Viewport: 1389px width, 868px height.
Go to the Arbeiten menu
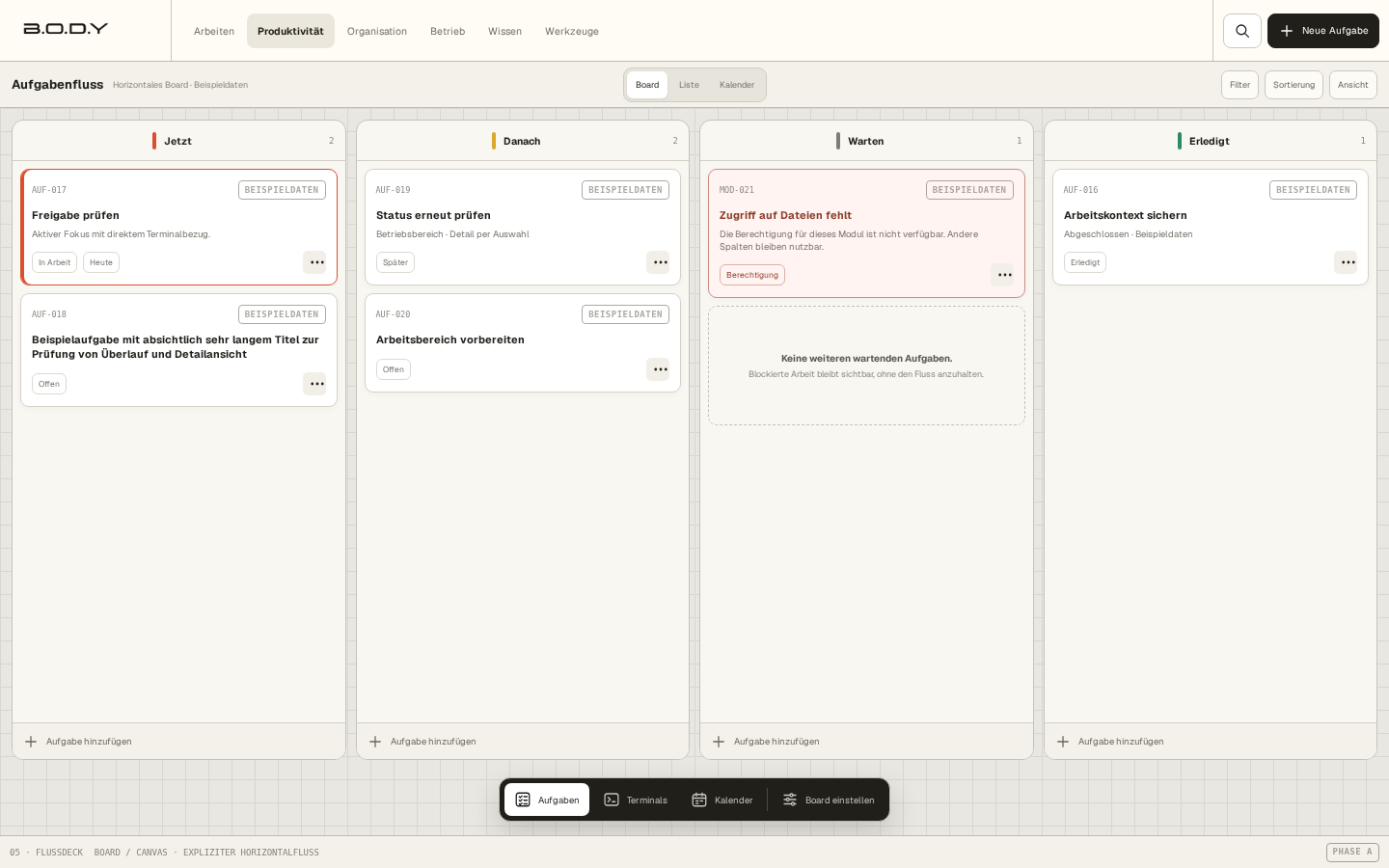[x=214, y=31]
